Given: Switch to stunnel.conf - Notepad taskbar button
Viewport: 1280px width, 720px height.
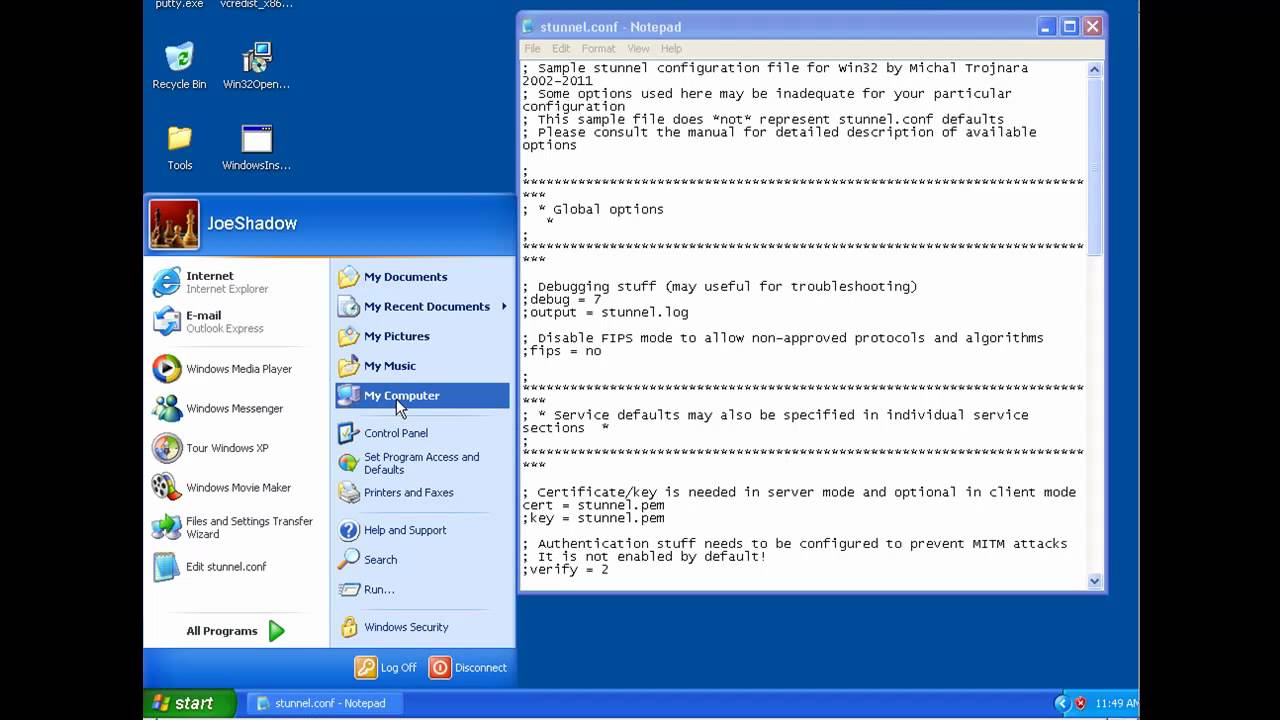Looking at the screenshot, I should click(x=325, y=703).
